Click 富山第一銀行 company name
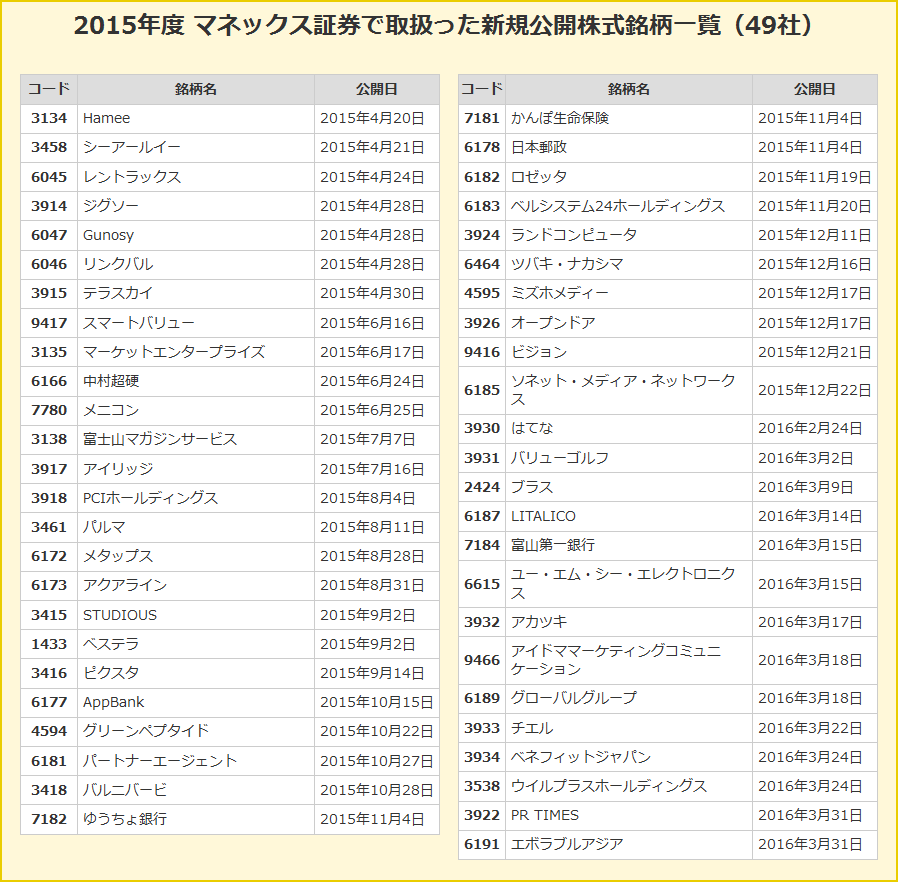Image resolution: width=898 pixels, height=882 pixels. 553,545
